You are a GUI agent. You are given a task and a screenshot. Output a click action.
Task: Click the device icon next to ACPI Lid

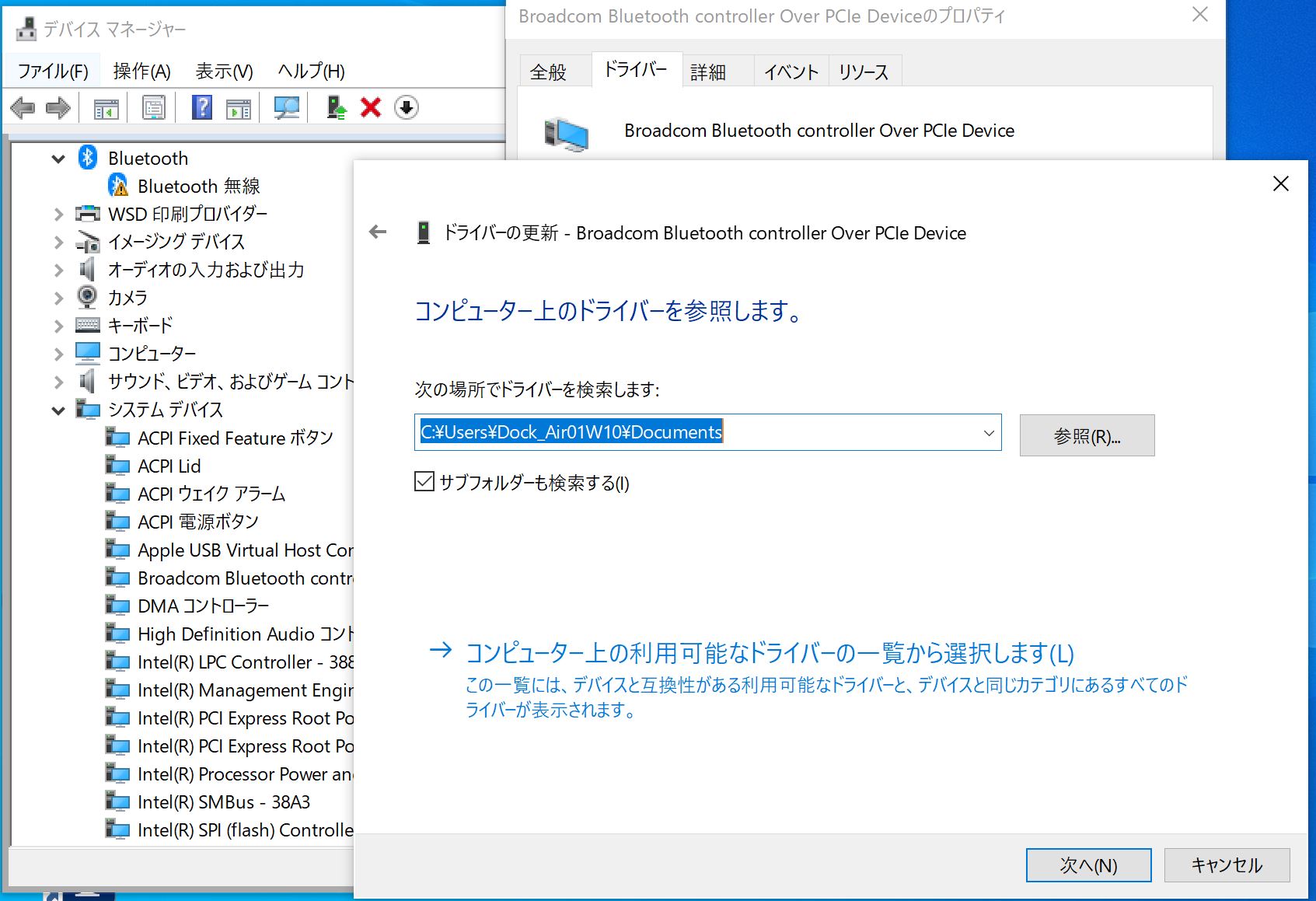pyautogui.click(x=117, y=466)
